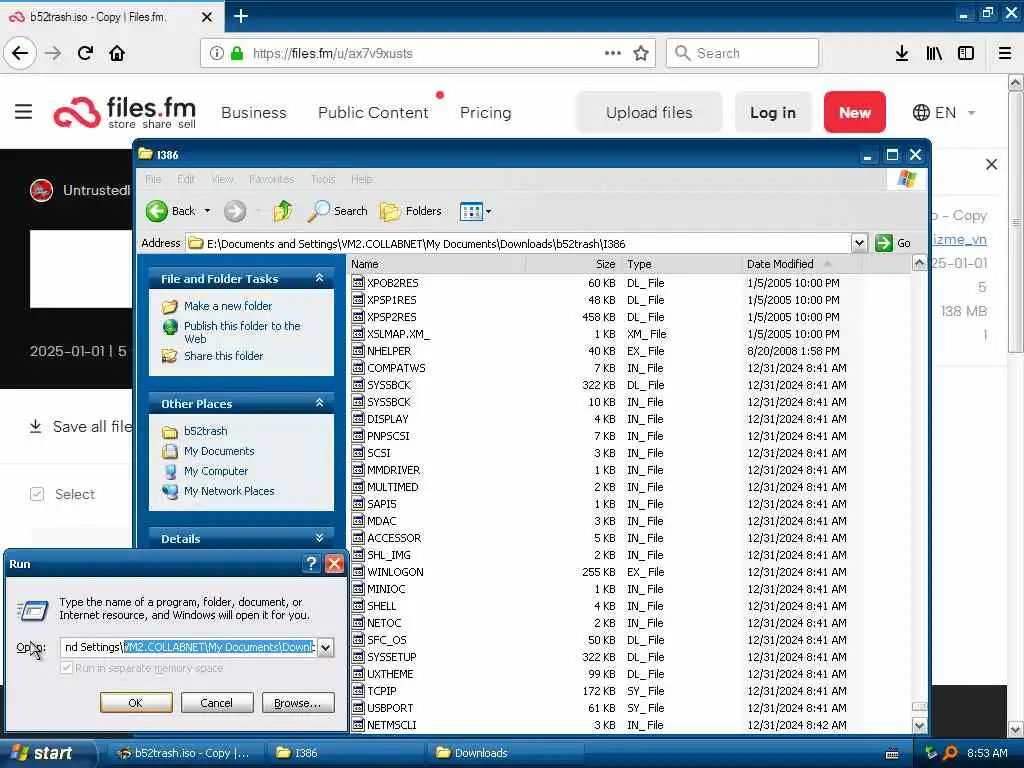Click Run dialog help question mark
This screenshot has width=1024, height=768.
click(312, 564)
